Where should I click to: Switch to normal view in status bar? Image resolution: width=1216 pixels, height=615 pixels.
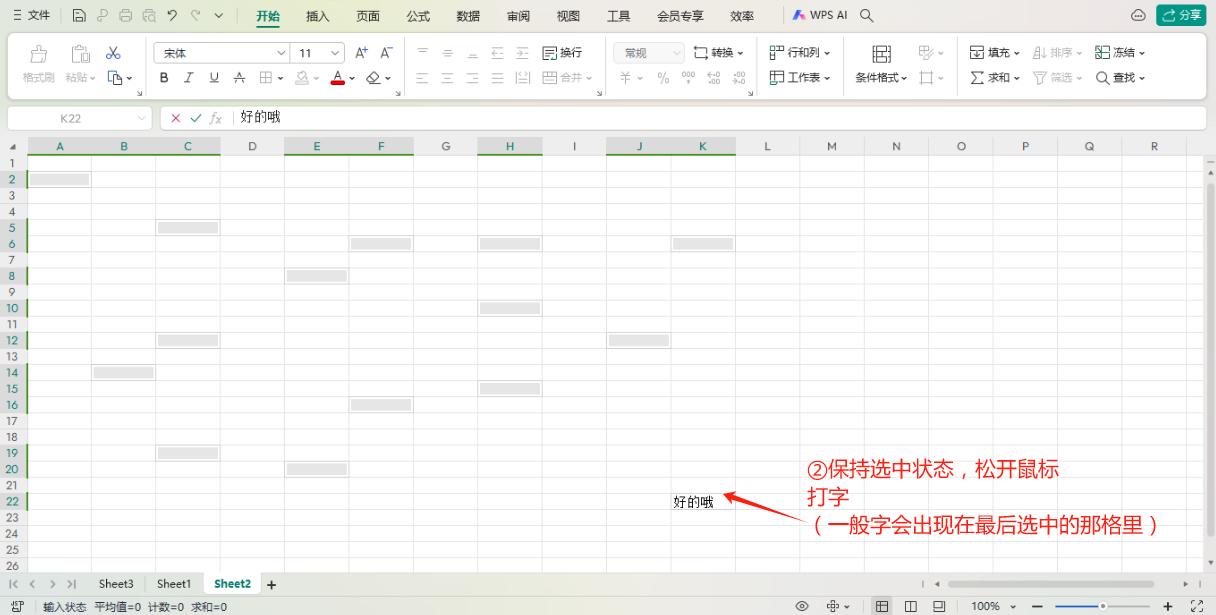(883, 606)
